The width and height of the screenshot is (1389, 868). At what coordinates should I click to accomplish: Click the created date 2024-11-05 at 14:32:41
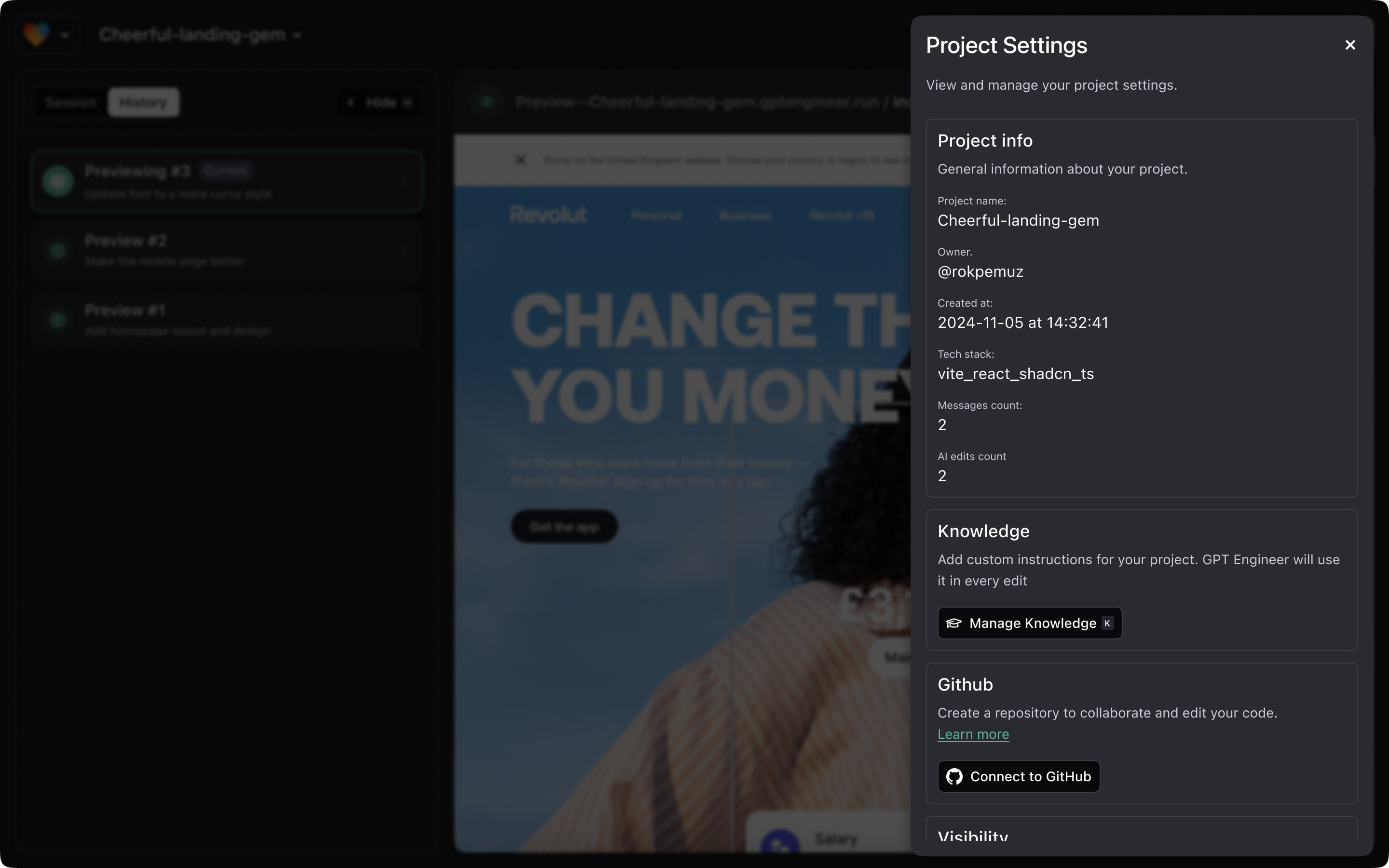click(x=1023, y=323)
